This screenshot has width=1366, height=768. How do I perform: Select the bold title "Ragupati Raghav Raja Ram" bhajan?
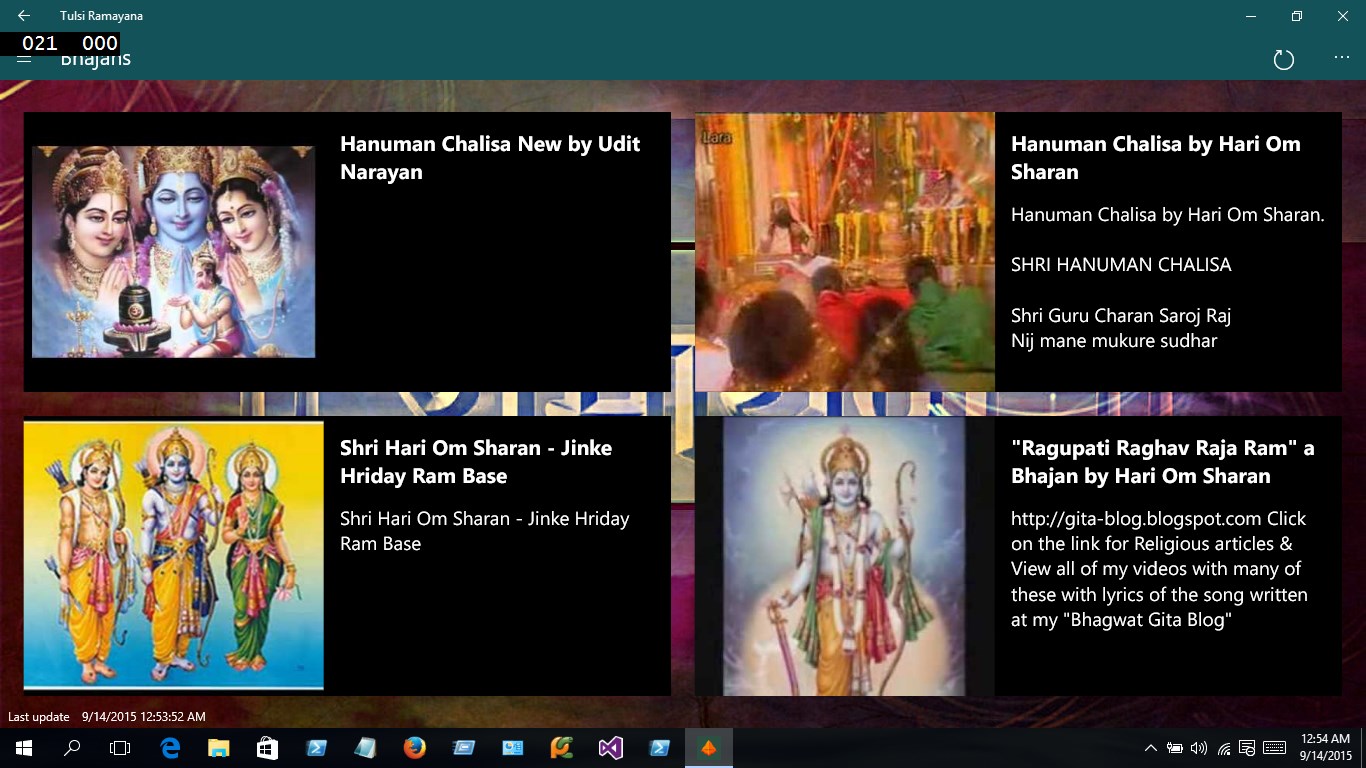(x=1162, y=462)
